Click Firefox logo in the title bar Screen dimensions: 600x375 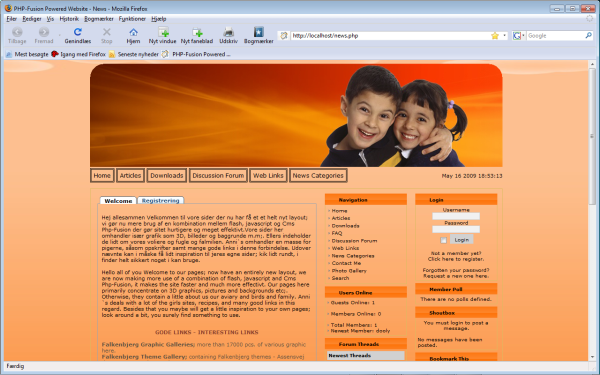[8, 8]
